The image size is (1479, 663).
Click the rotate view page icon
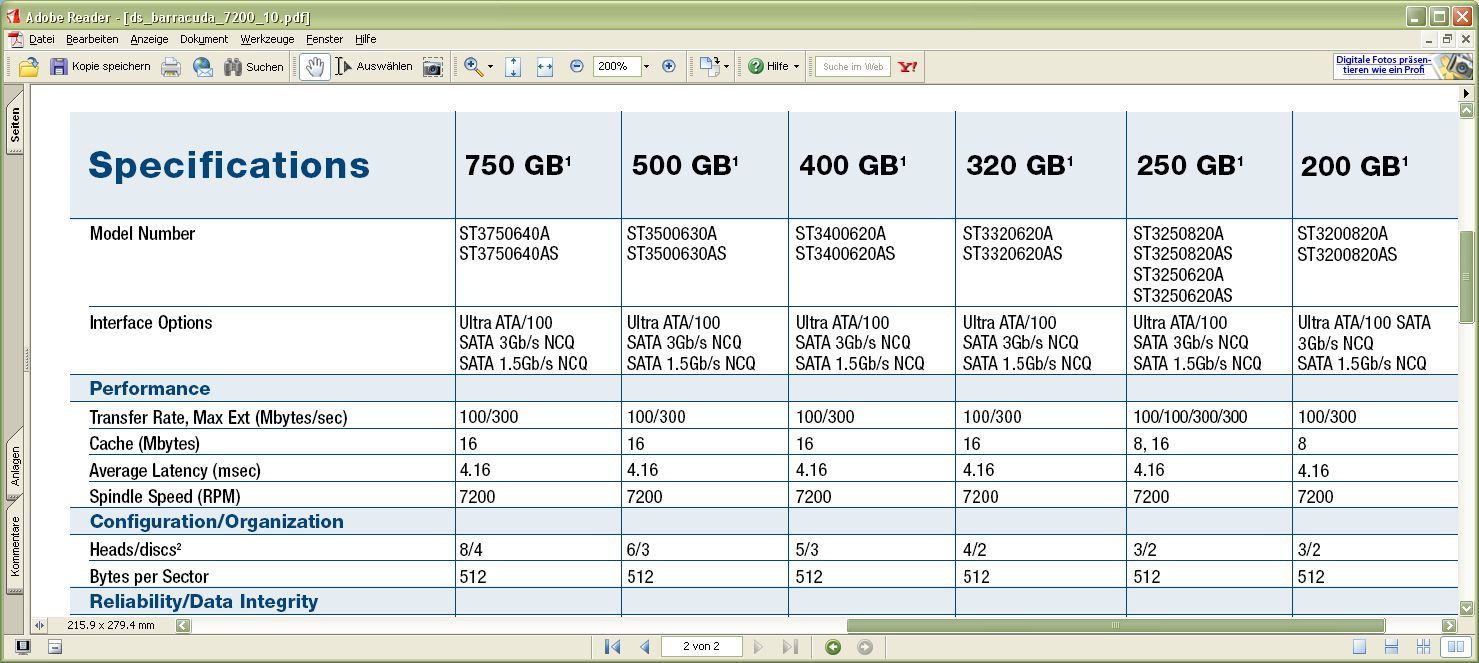click(709, 67)
